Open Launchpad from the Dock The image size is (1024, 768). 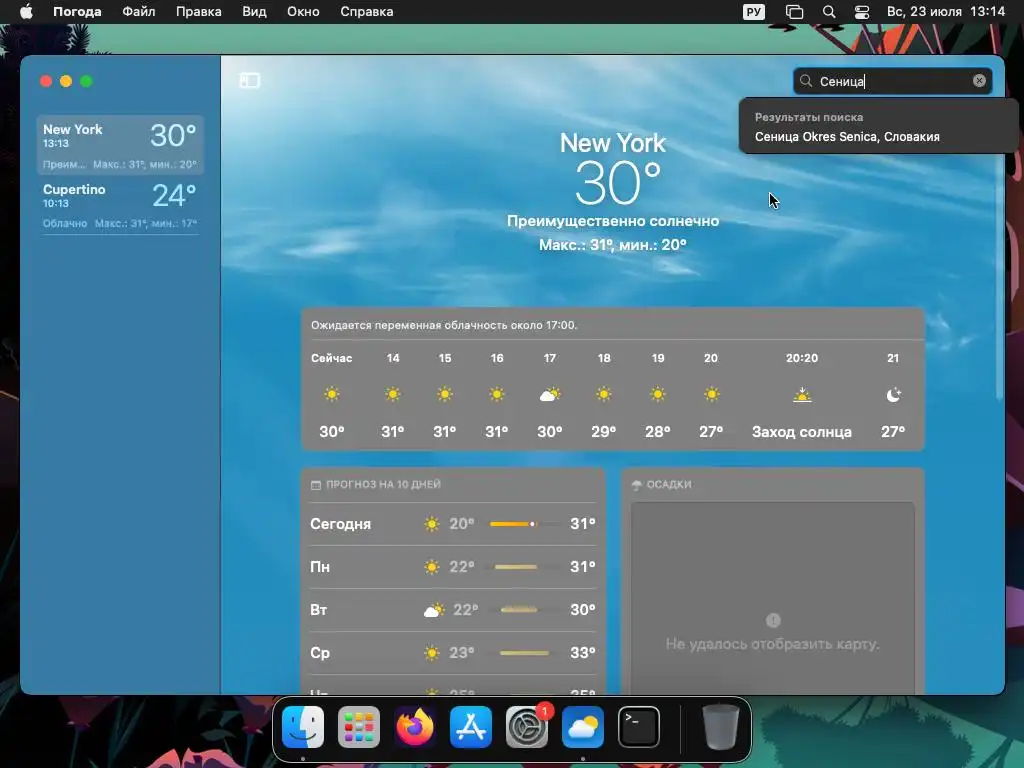point(359,727)
